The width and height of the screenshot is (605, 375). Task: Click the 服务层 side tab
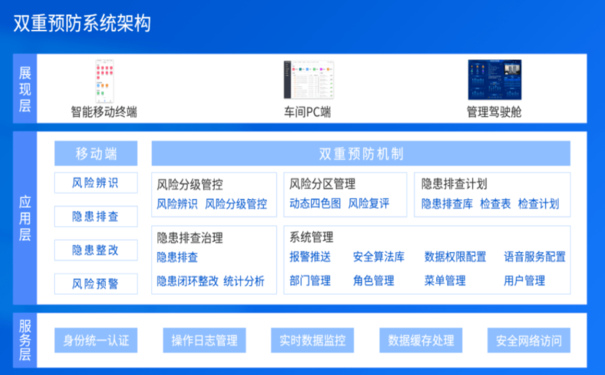pos(25,340)
